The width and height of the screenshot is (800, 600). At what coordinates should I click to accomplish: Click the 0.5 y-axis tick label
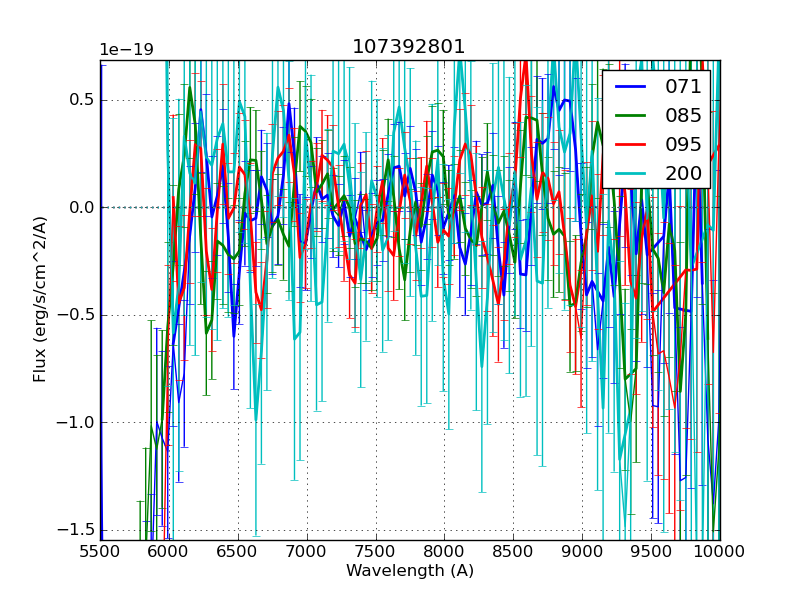80,100
